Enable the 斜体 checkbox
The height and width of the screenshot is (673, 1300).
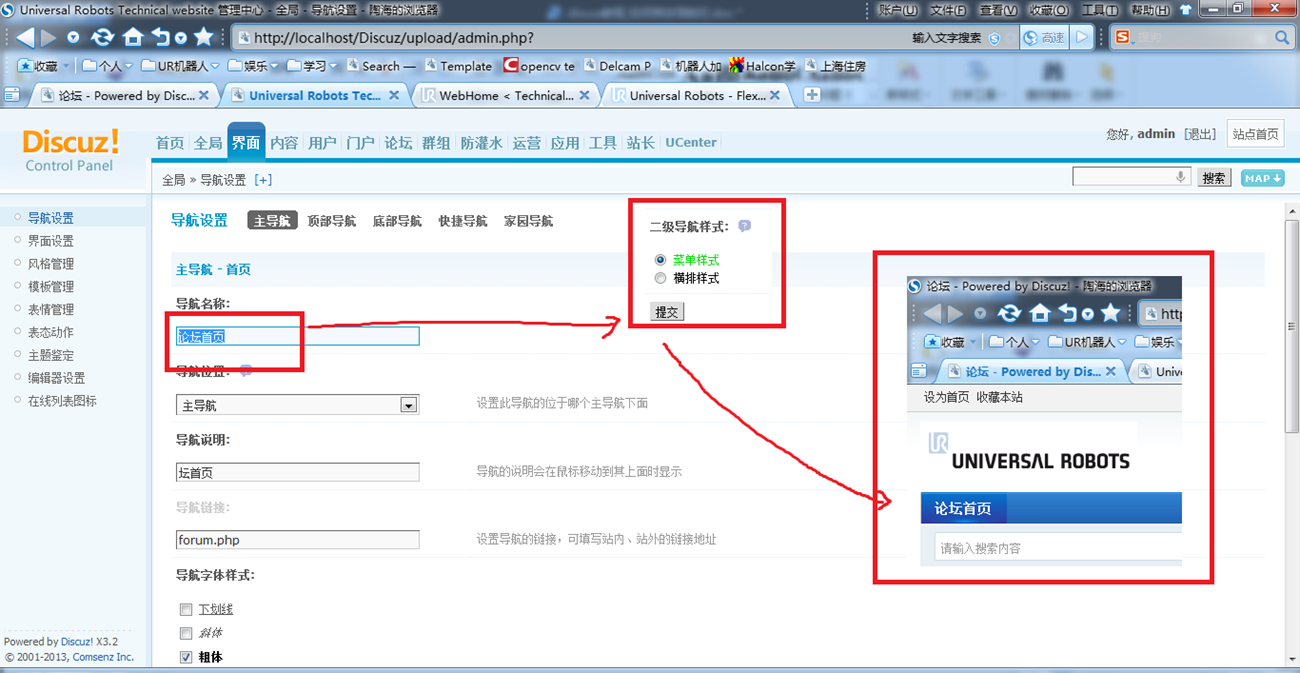[x=186, y=633]
